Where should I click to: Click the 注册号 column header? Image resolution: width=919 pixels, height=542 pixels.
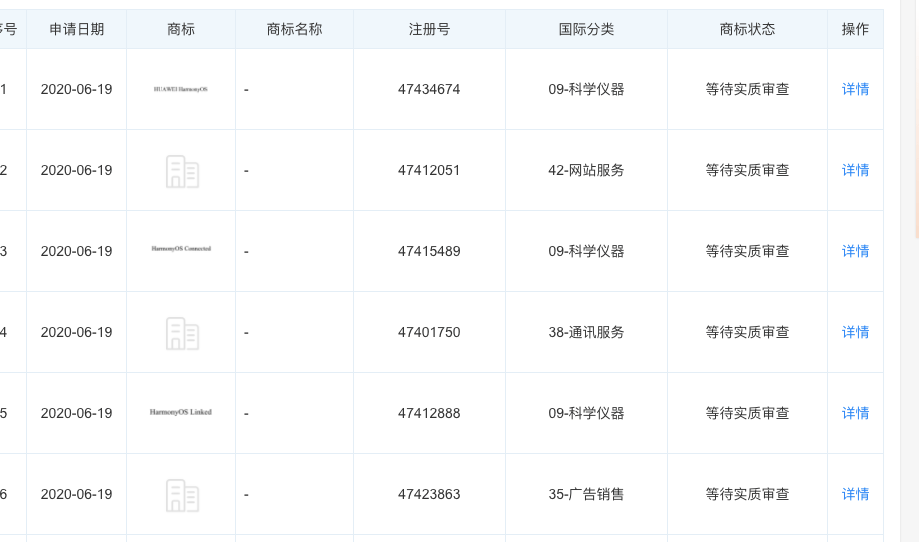(x=429, y=30)
